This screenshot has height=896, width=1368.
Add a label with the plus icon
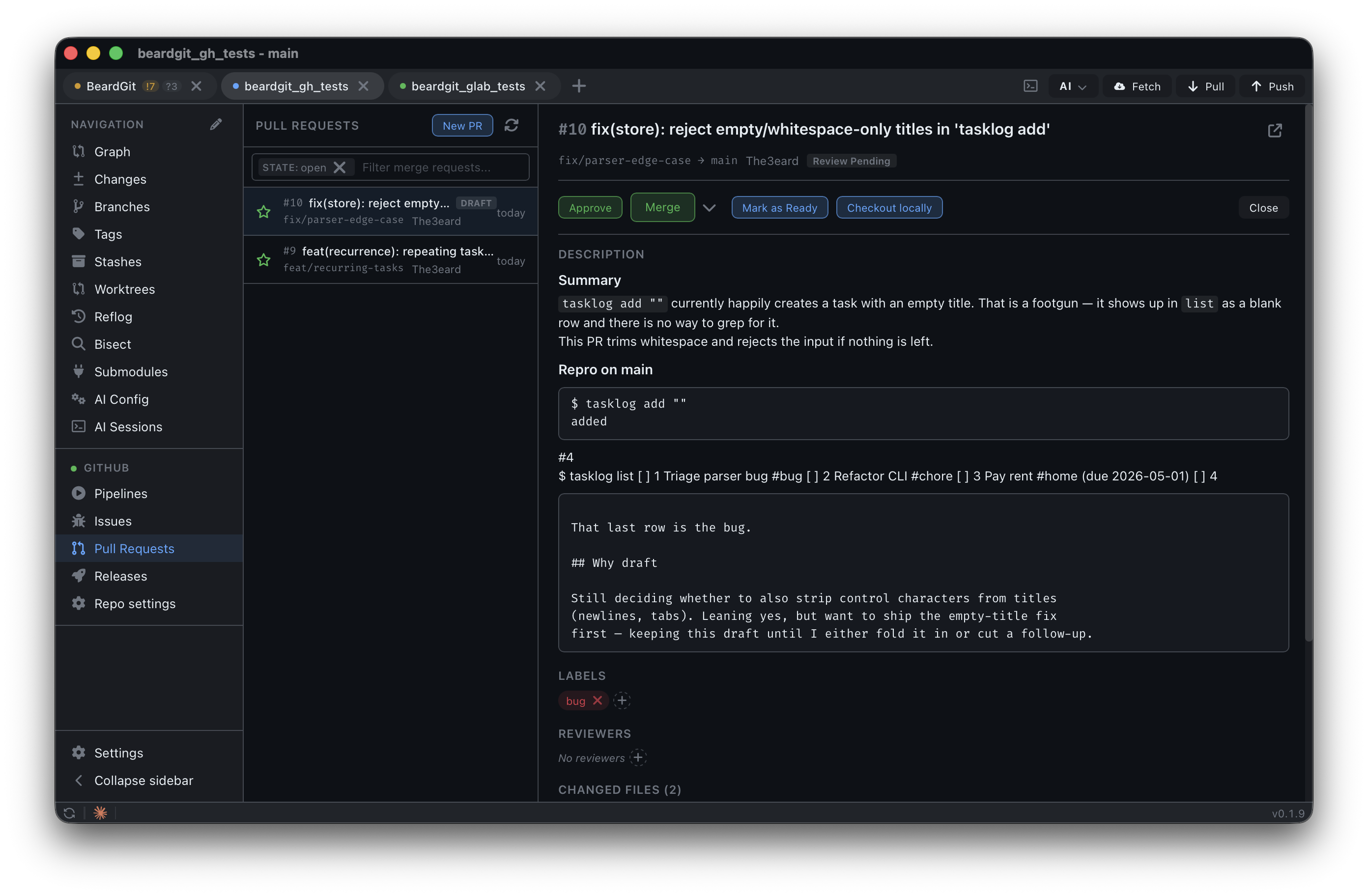click(x=622, y=700)
